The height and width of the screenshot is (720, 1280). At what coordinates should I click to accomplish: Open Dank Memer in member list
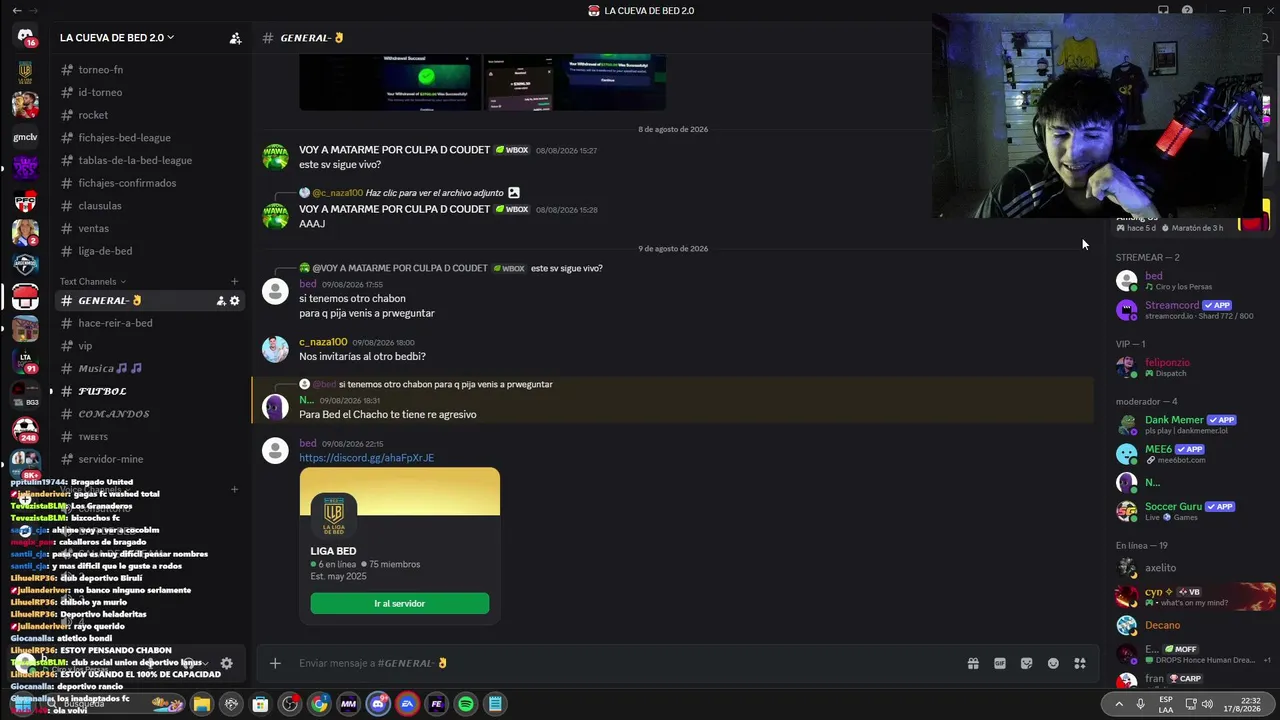[1190, 424]
